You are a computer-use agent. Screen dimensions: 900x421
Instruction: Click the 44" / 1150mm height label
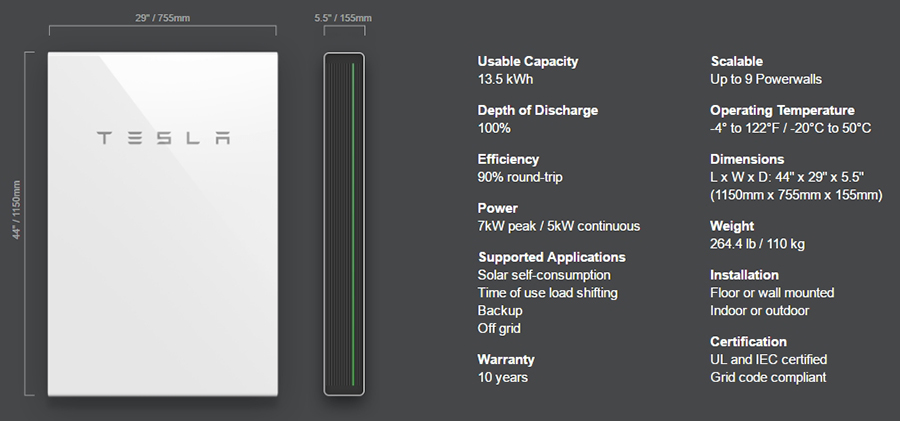pos(16,210)
